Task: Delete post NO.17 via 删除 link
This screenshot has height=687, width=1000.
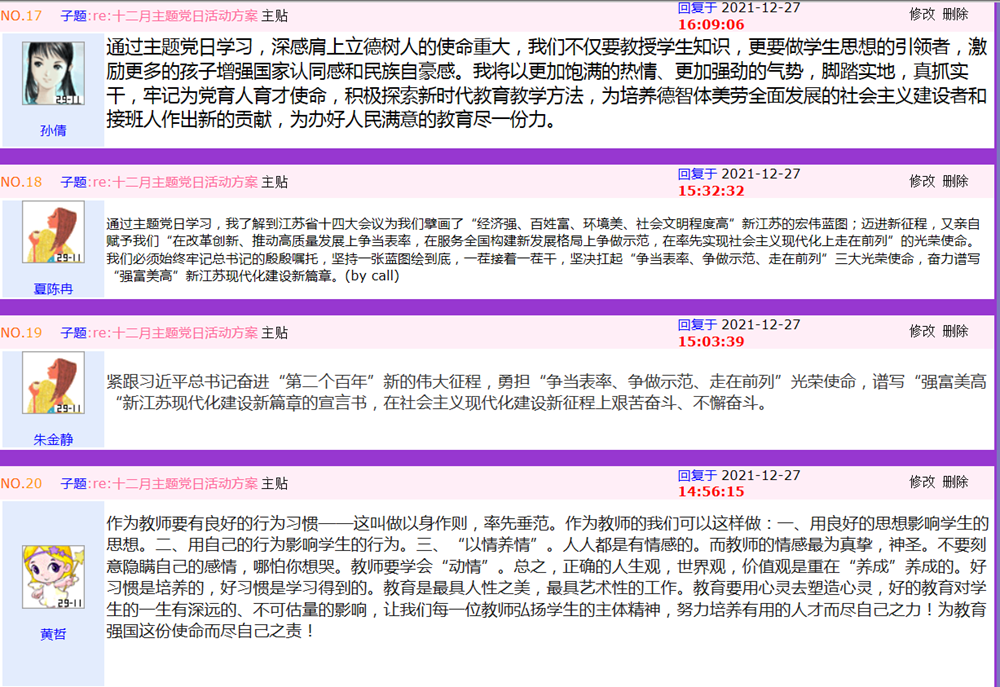Action: pos(955,15)
